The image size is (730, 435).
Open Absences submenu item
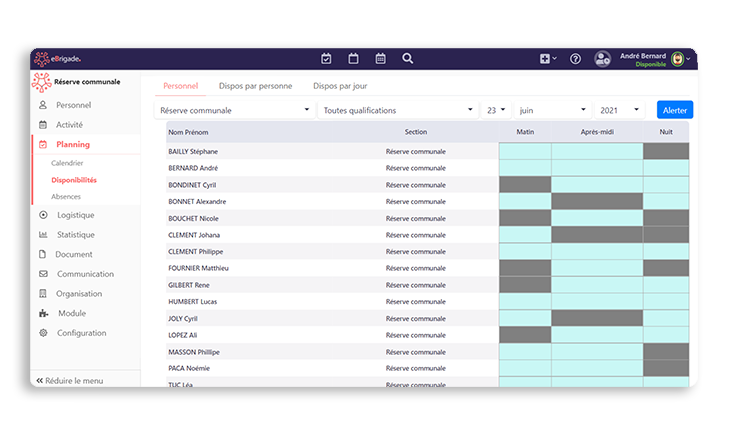(66, 197)
